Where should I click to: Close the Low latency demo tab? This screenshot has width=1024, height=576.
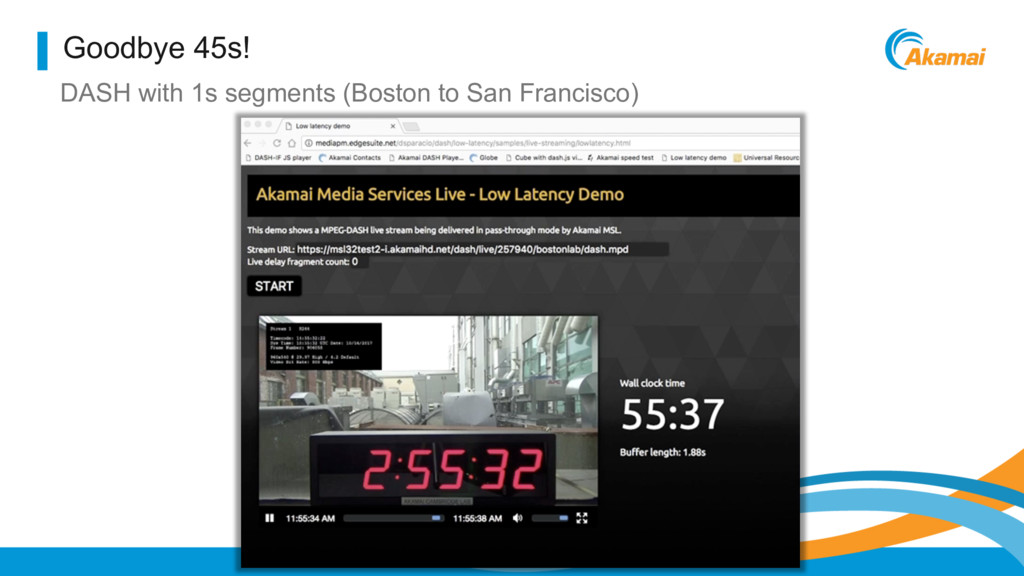392,126
